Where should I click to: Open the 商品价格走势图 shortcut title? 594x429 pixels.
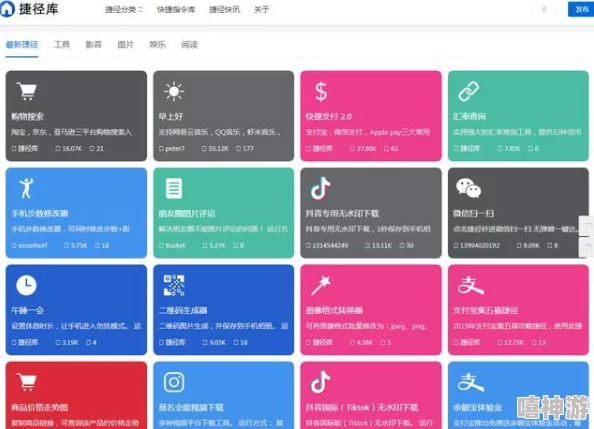point(39,407)
